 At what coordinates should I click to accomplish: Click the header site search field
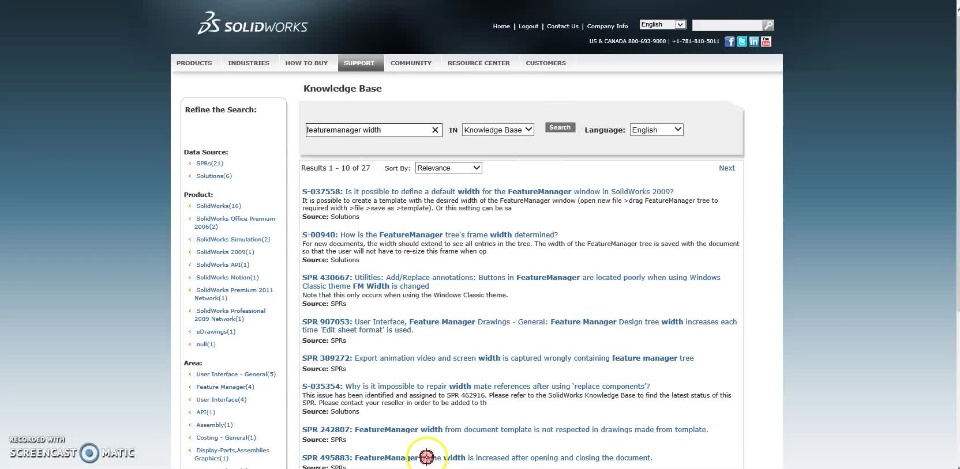pos(727,25)
